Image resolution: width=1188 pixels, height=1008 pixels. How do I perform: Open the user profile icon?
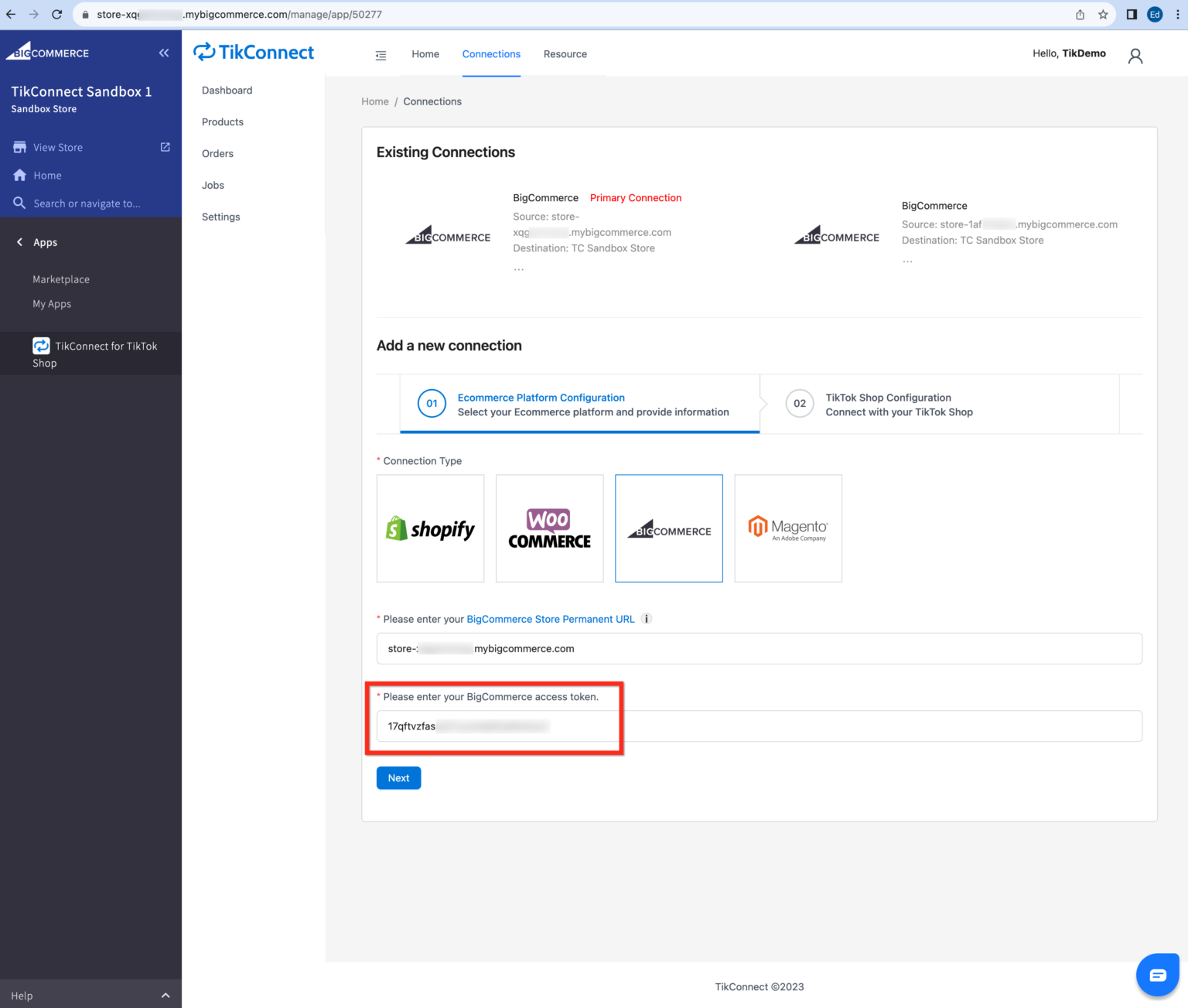[1135, 56]
